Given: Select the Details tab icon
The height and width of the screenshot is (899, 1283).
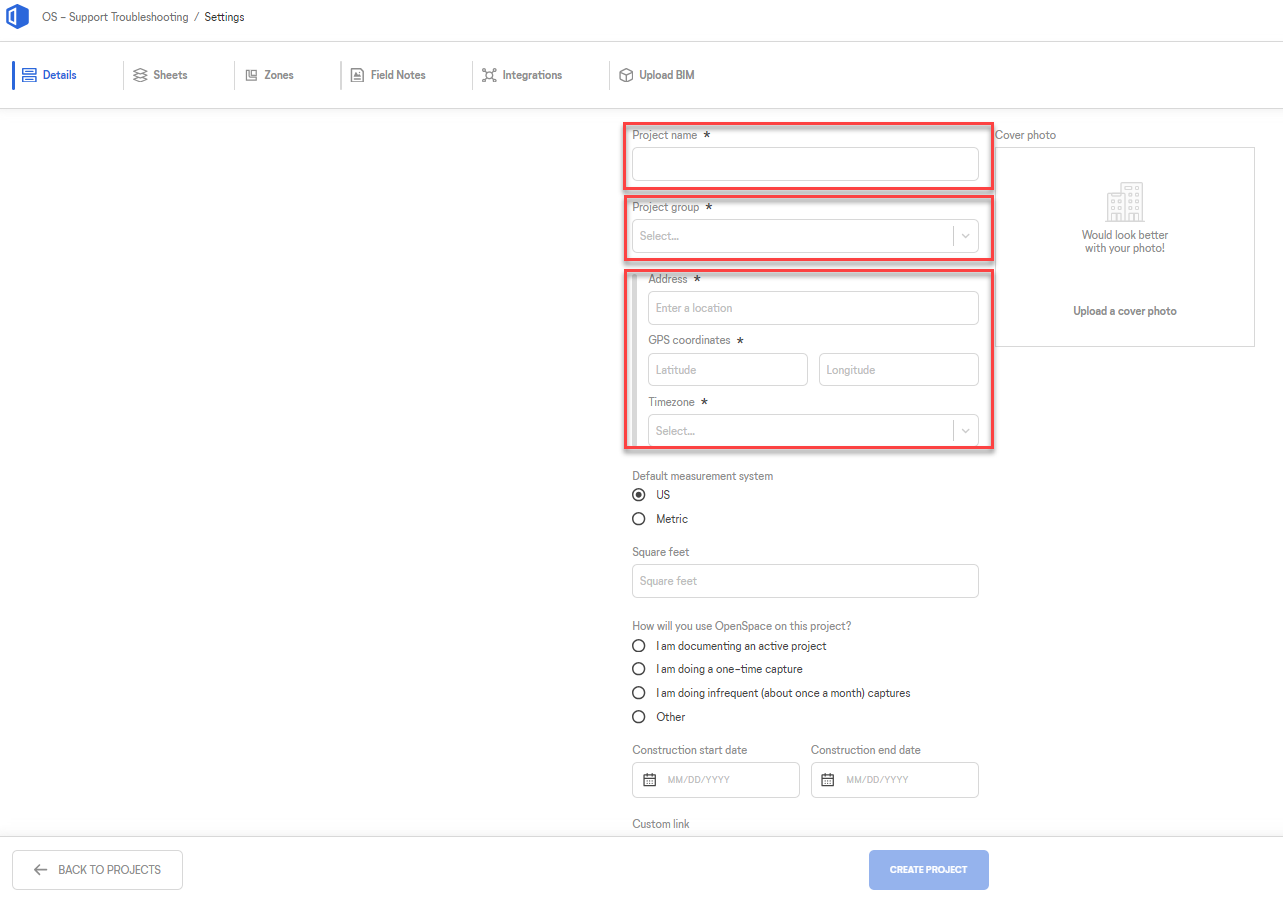Looking at the screenshot, I should click(29, 74).
